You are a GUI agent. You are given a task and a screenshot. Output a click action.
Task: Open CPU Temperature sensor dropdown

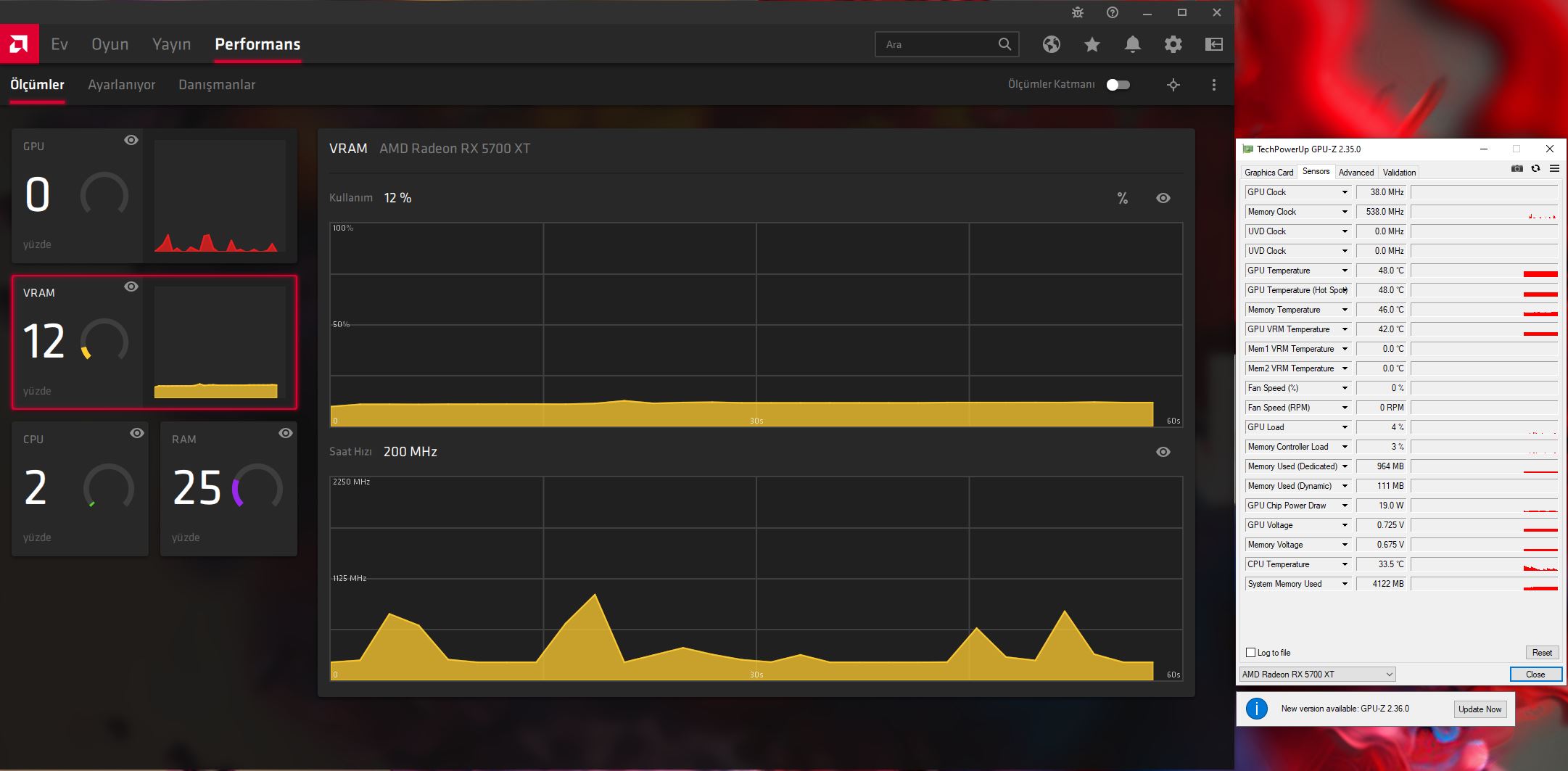click(x=1345, y=564)
